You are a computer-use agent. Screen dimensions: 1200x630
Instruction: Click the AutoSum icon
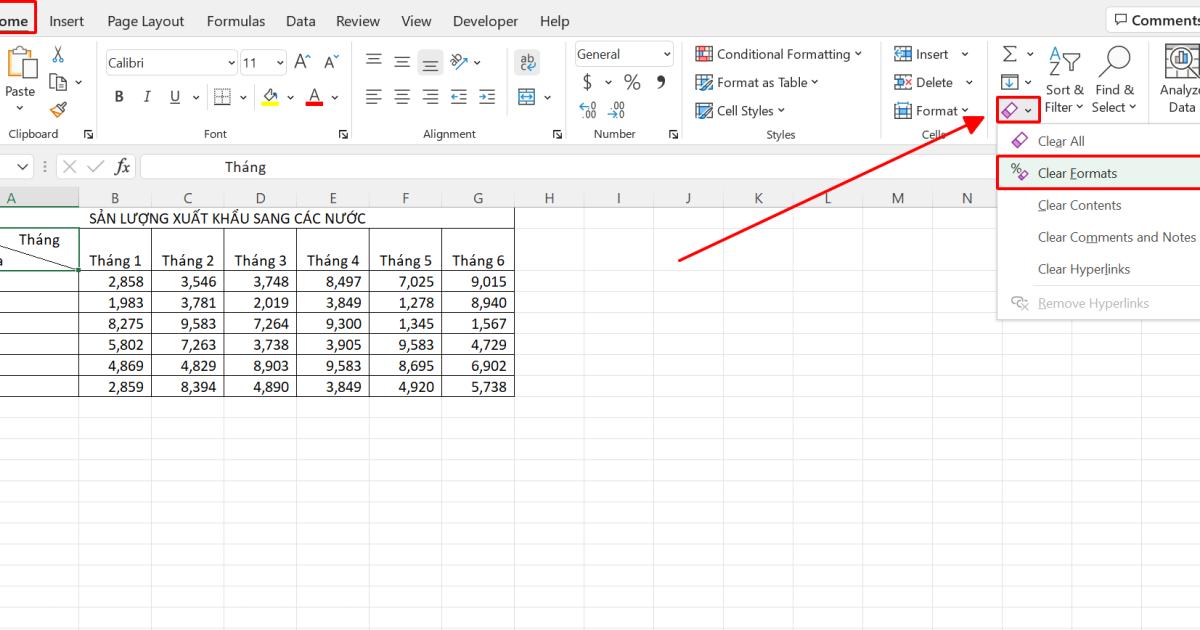click(x=1011, y=53)
